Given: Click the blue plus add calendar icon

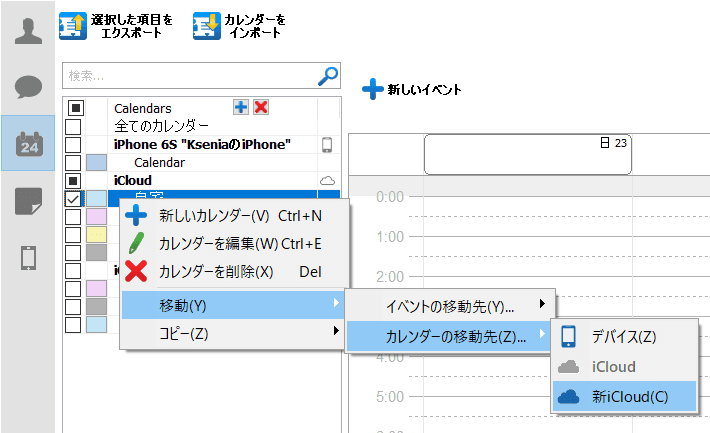Looking at the screenshot, I should pyautogui.click(x=241, y=108).
